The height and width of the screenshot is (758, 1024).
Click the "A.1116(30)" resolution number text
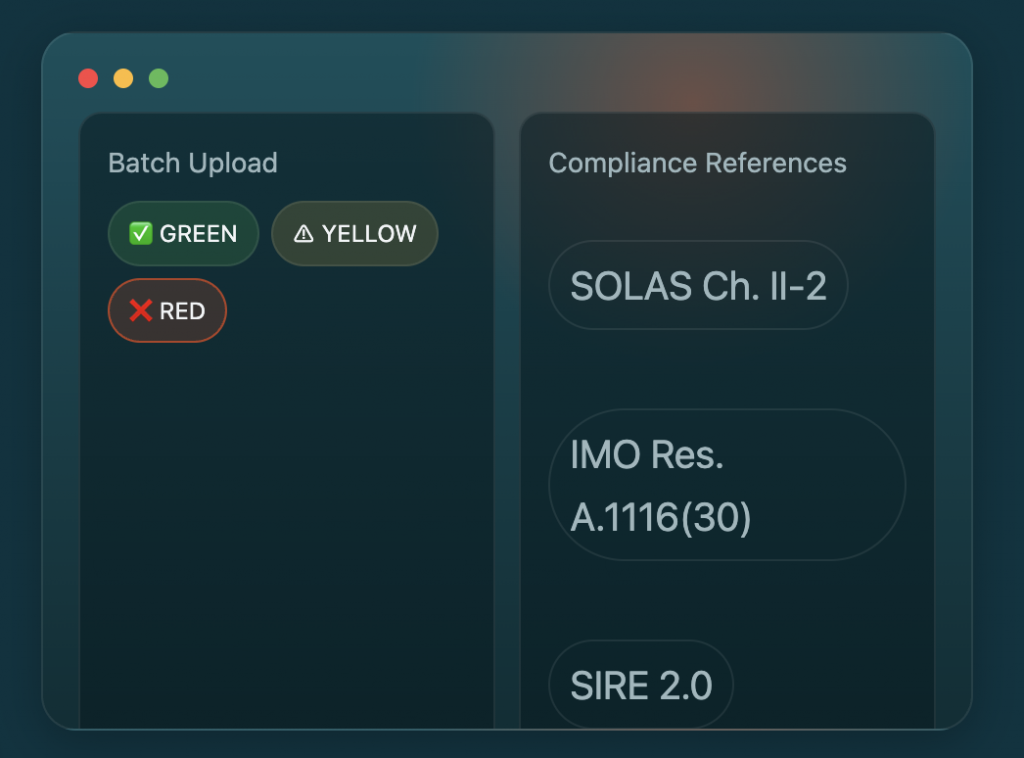(660, 517)
